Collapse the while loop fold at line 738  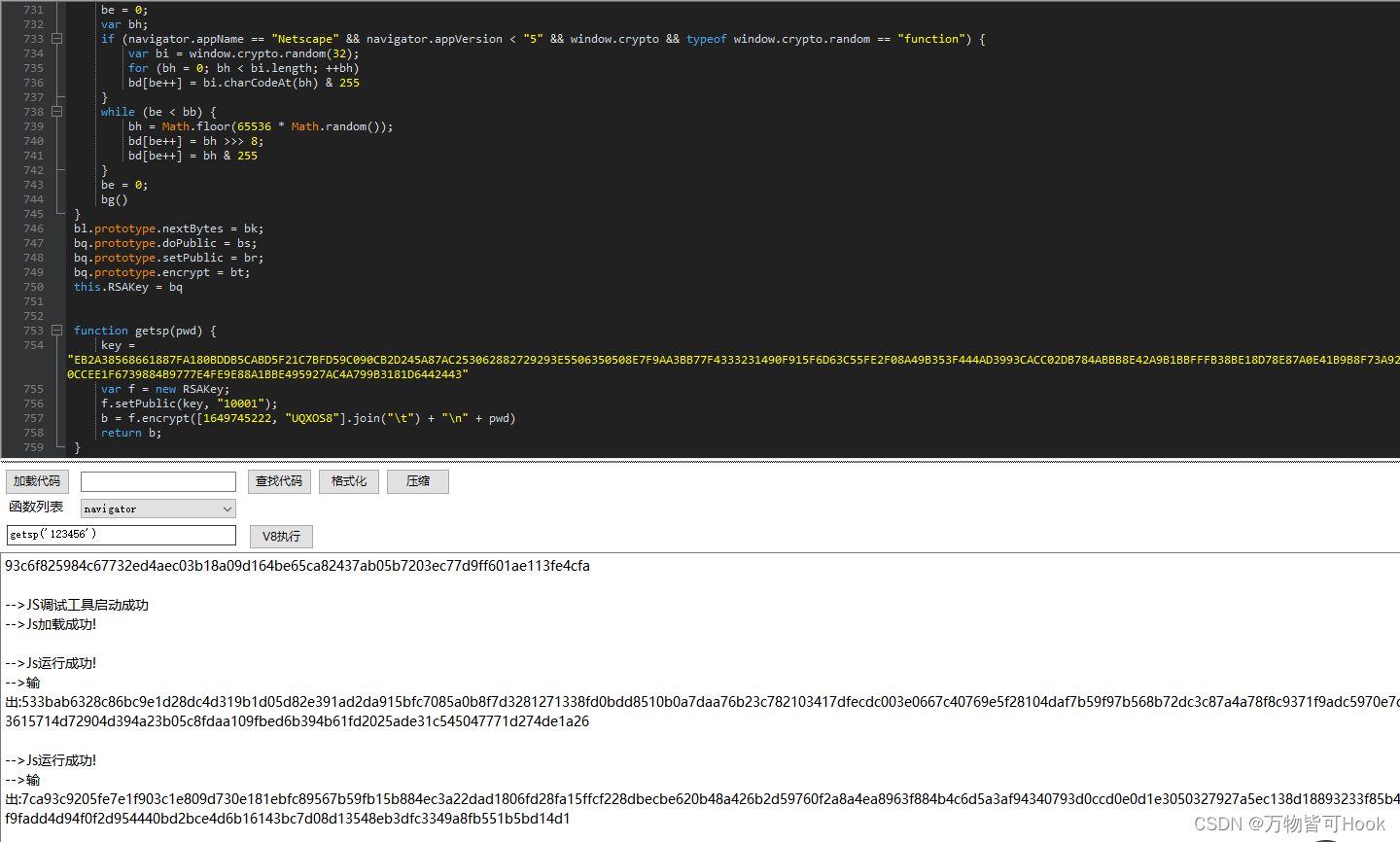tap(57, 112)
